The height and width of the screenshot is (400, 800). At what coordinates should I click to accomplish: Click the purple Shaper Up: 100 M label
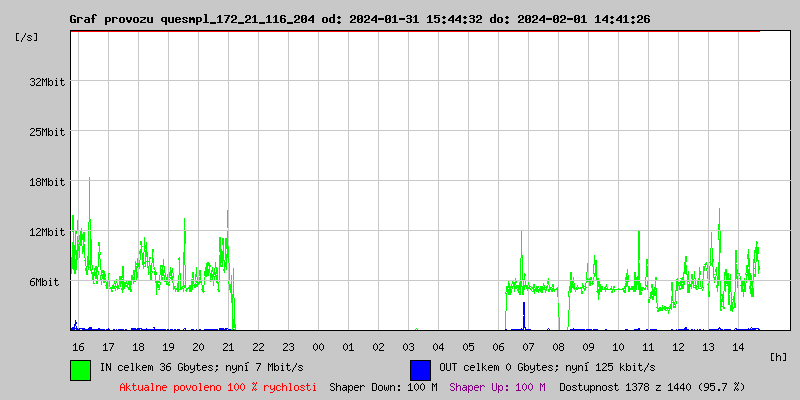tap(497, 386)
